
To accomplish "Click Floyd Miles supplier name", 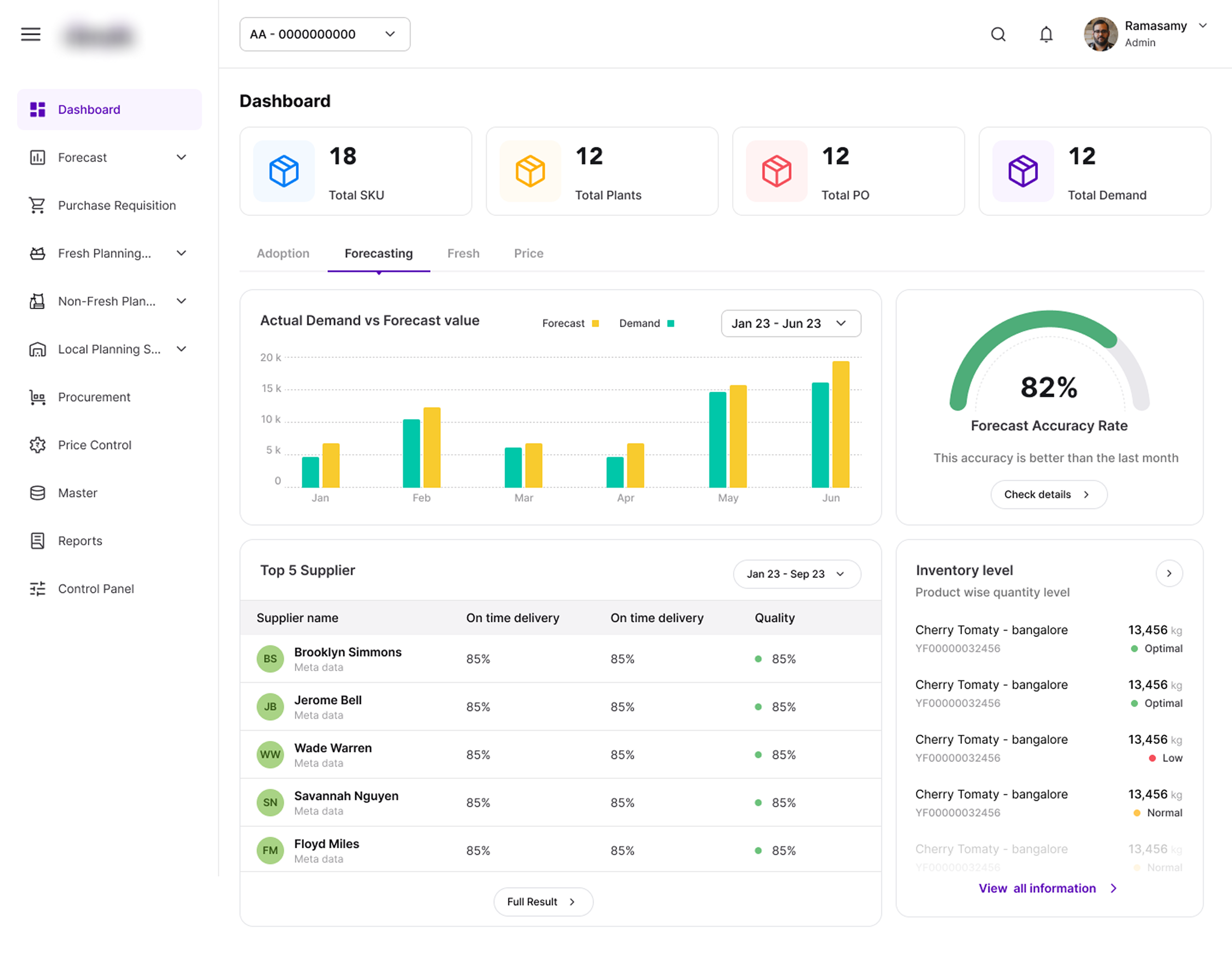I will pyautogui.click(x=326, y=843).
